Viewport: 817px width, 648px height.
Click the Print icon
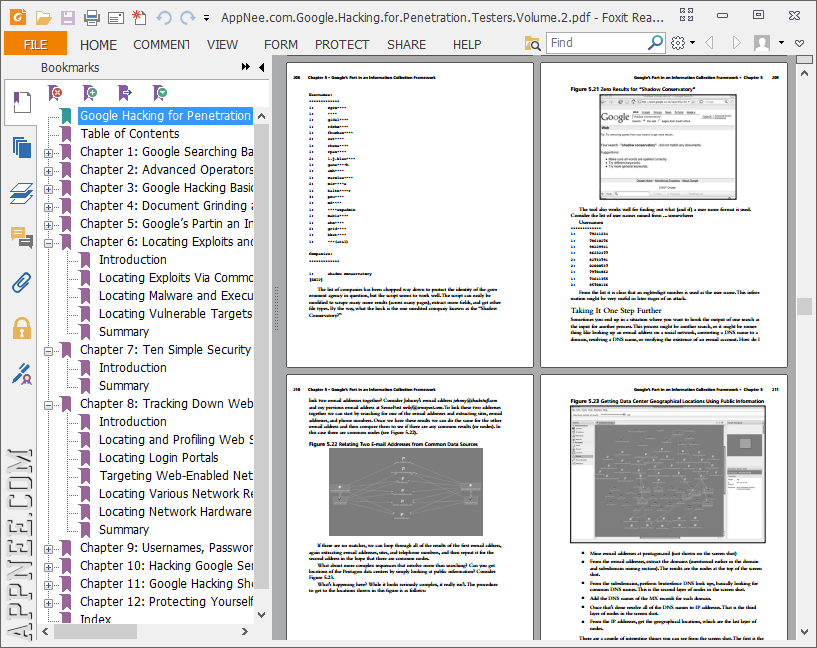[x=92, y=18]
